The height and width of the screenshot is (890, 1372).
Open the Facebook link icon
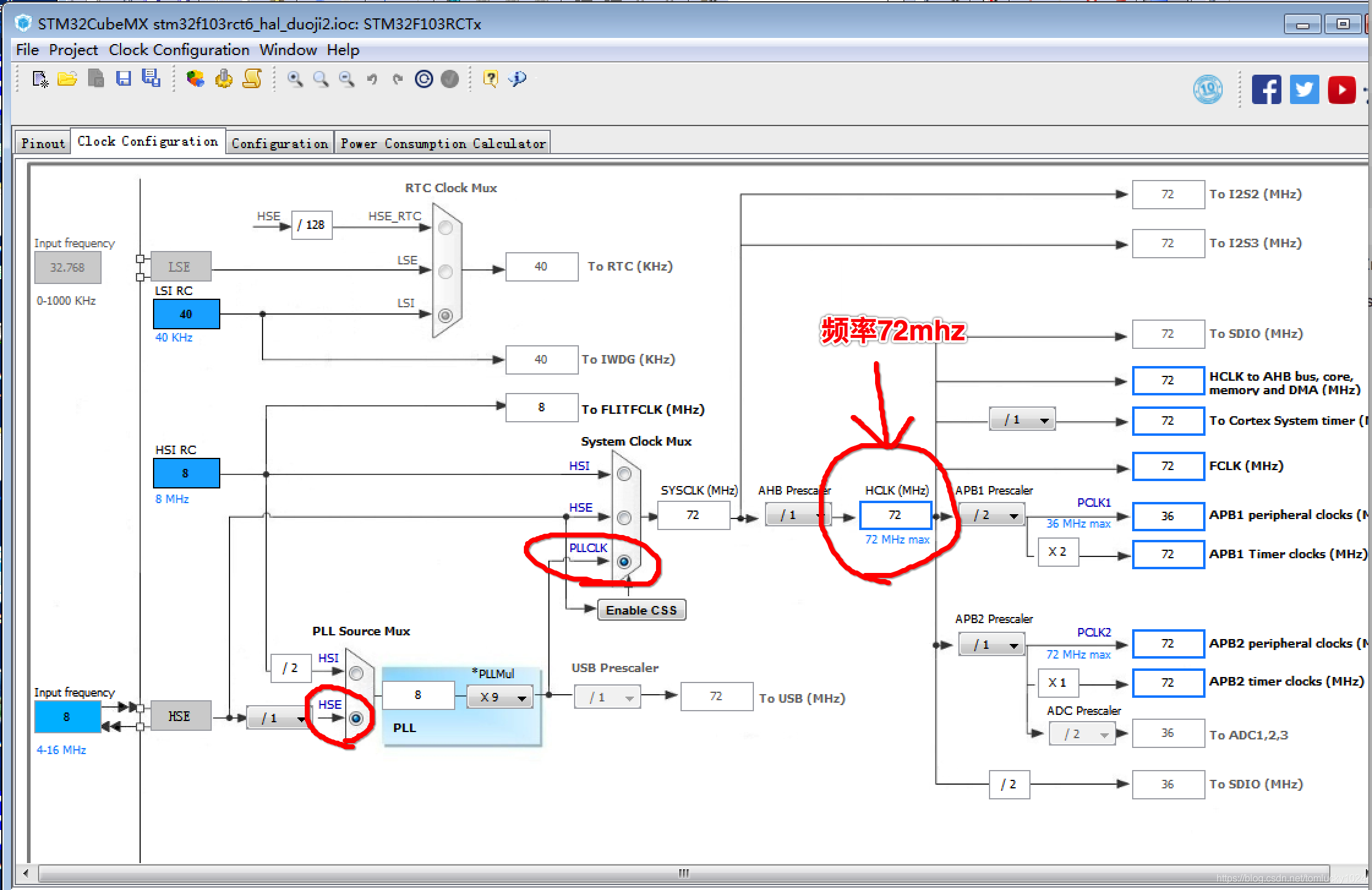coord(1267,90)
